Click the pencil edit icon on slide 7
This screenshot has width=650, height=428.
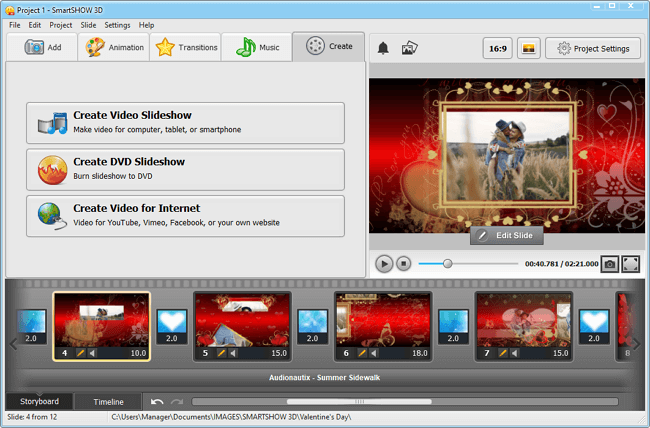coord(502,353)
